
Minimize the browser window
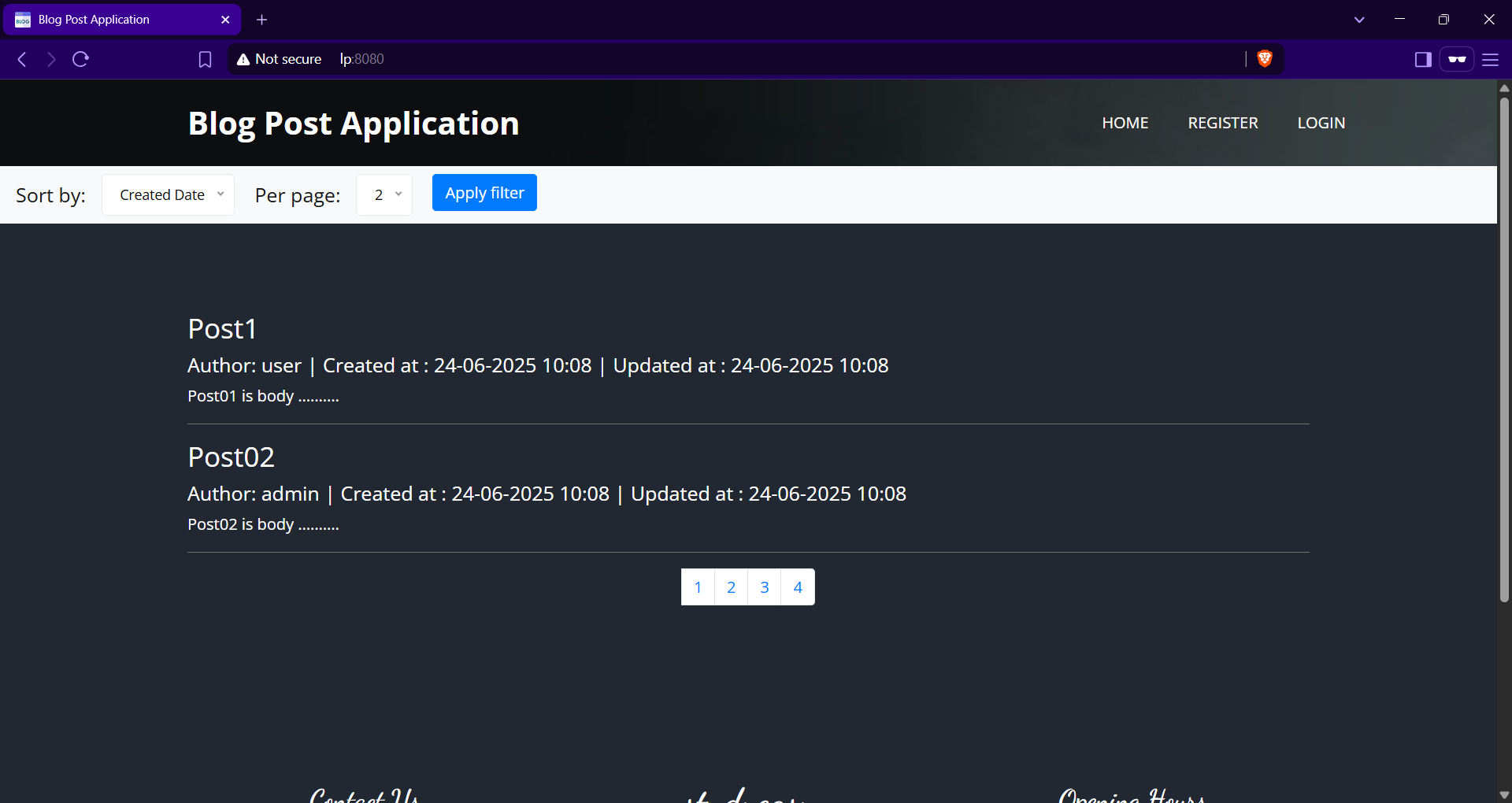point(1399,20)
